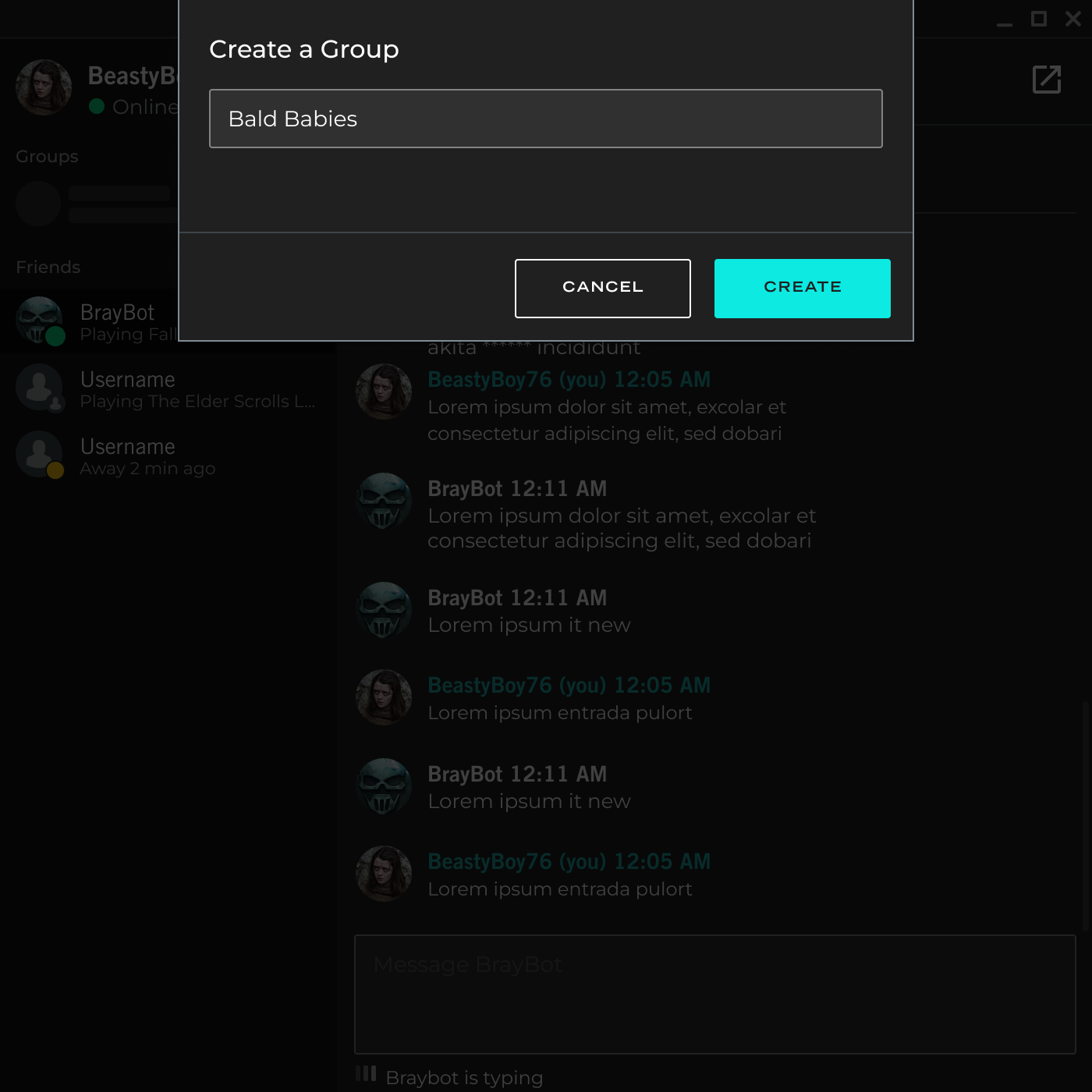Click the typing indicator bars icon

click(366, 1073)
